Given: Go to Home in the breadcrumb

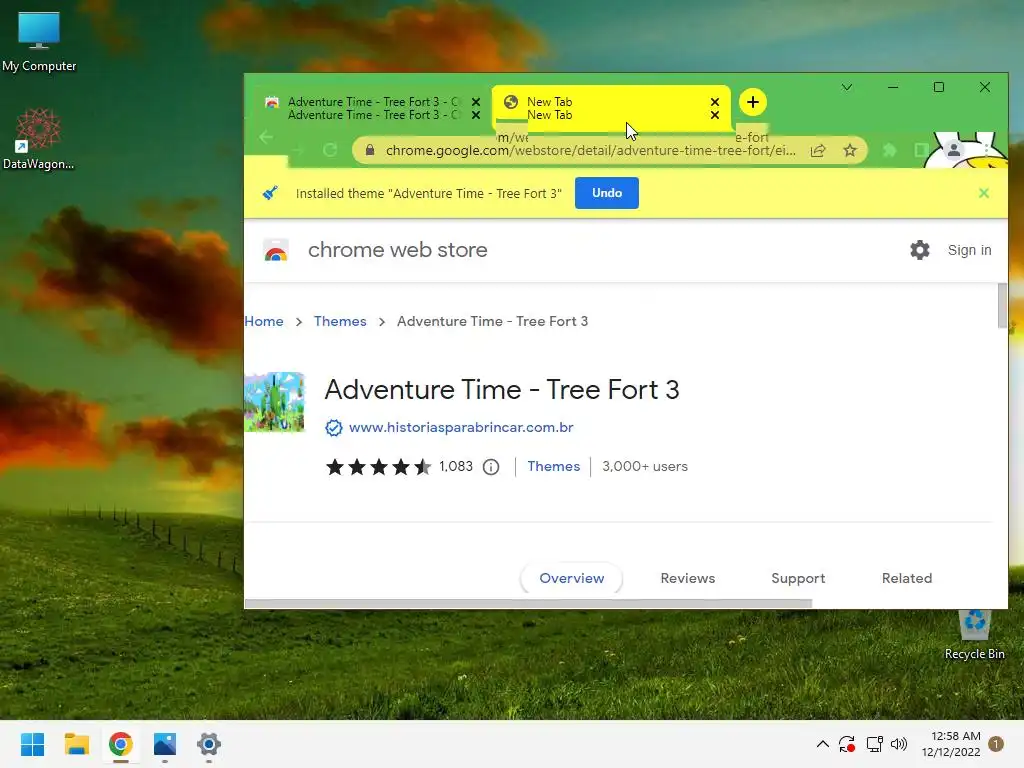Looking at the screenshot, I should pyautogui.click(x=264, y=321).
